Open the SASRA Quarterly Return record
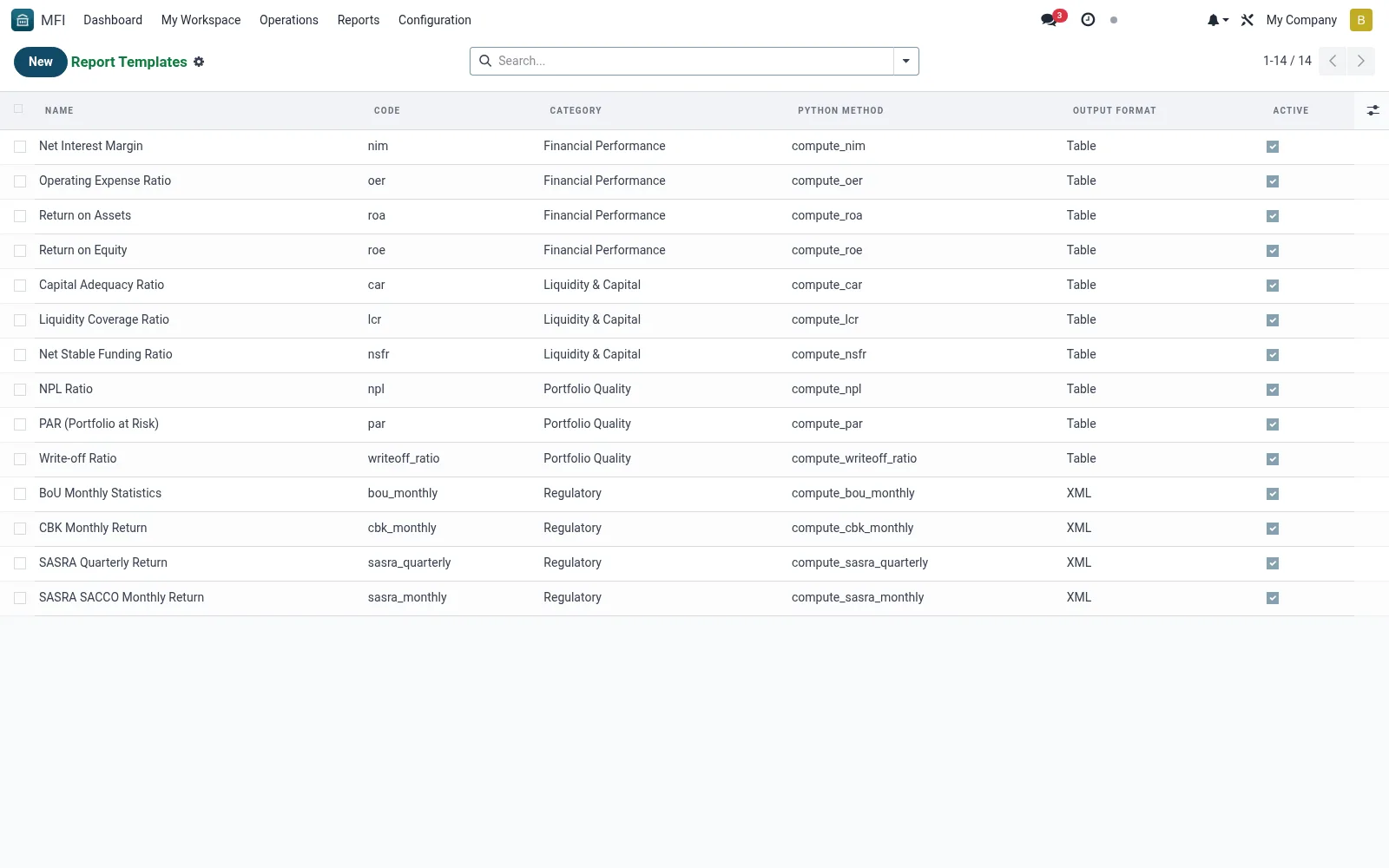1389x868 pixels. [103, 562]
